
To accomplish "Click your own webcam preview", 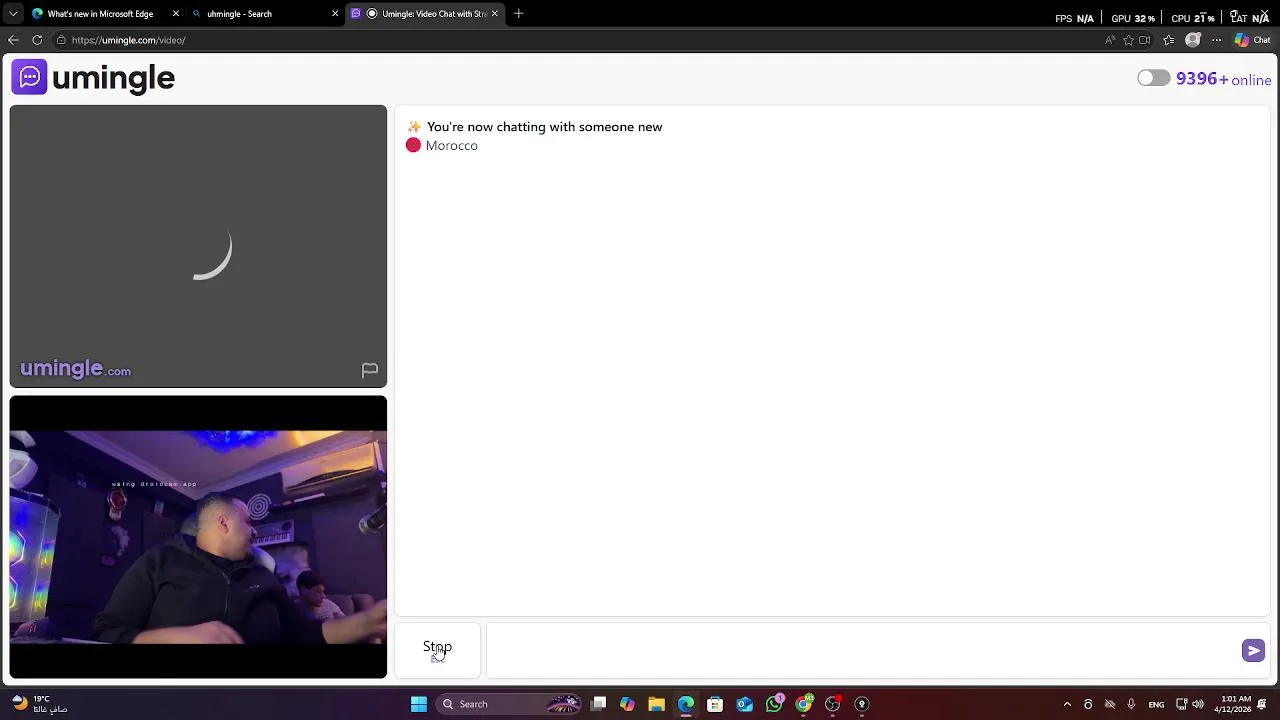I will [198, 537].
